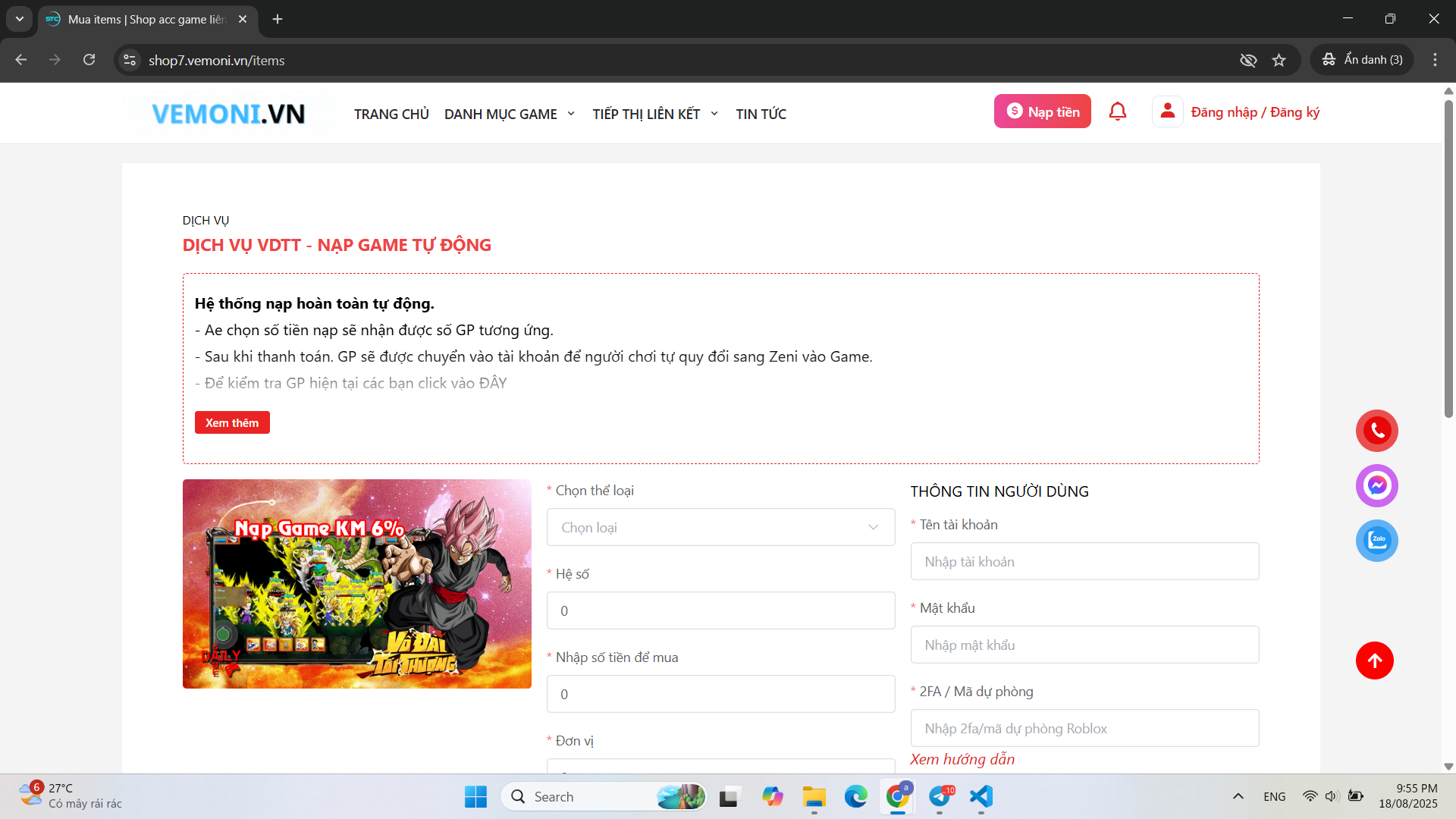Open the Xem hướng dẫn link
Viewport: 1456px width, 819px height.
tap(962, 759)
